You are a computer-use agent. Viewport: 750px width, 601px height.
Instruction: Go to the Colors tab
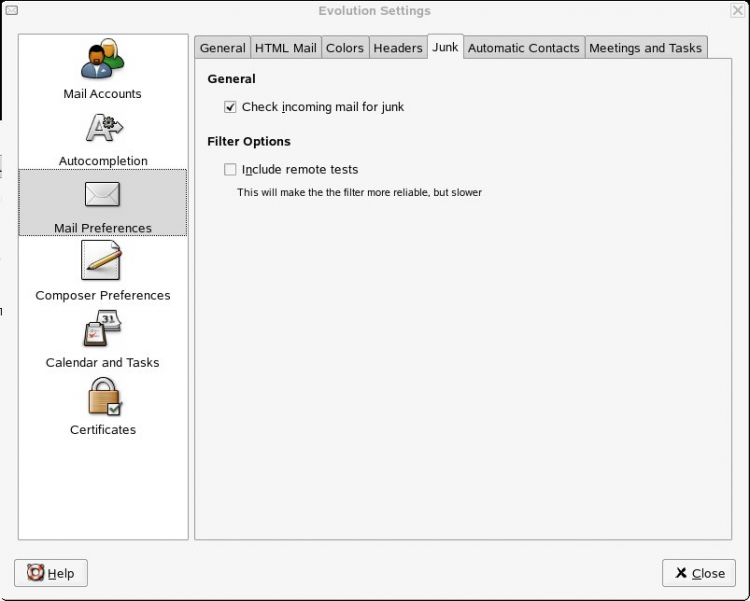[x=345, y=48]
